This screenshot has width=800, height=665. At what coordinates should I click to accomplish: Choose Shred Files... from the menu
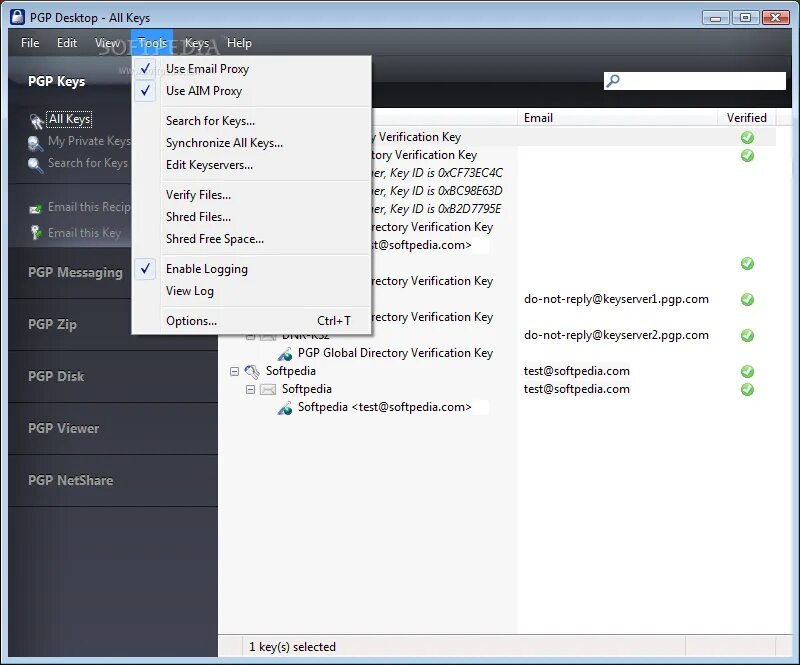[x=251, y=217]
